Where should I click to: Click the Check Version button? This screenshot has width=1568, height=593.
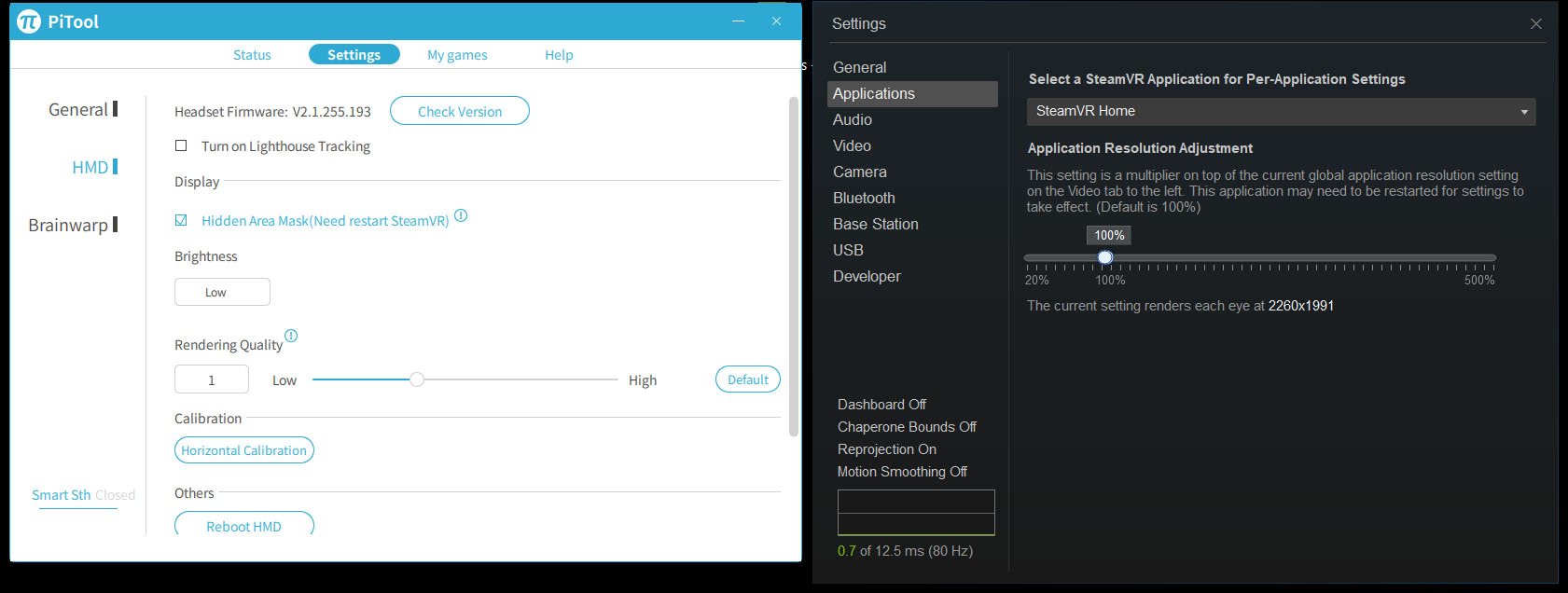pyautogui.click(x=460, y=111)
